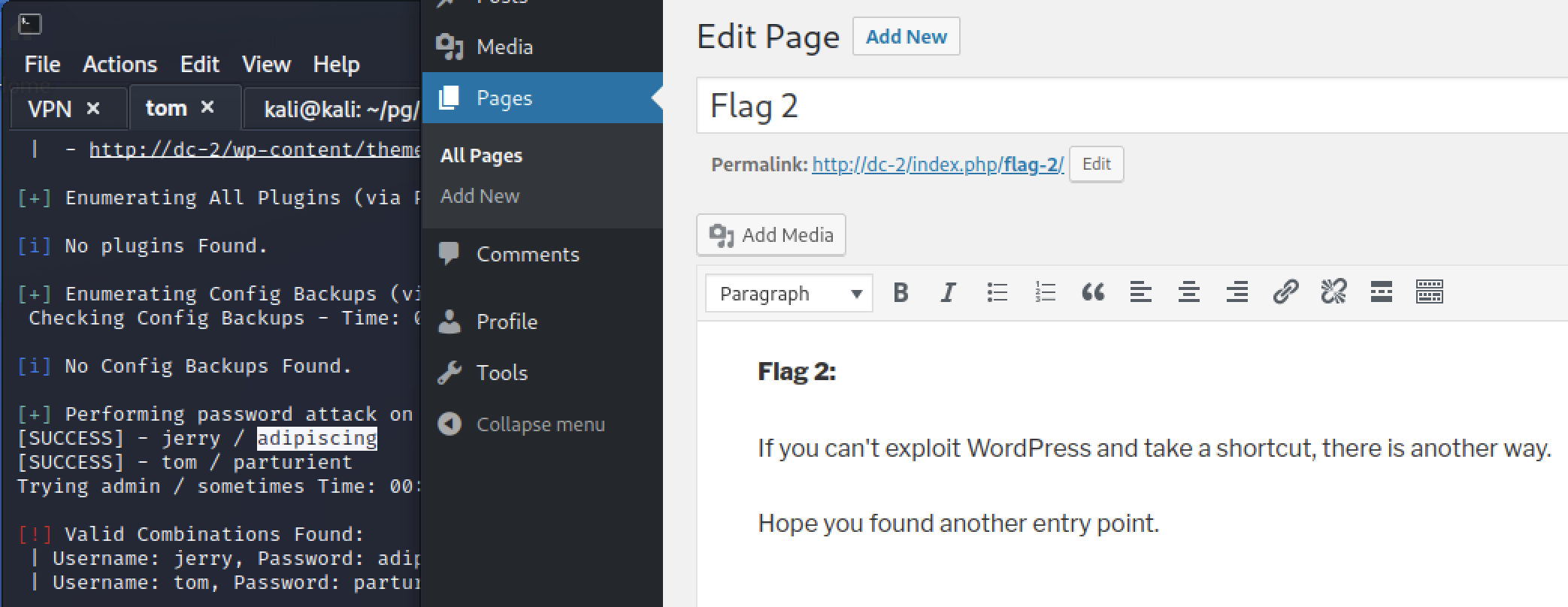1568x607 pixels.
Task: Switch to the tom terminal tab
Action: pos(166,108)
